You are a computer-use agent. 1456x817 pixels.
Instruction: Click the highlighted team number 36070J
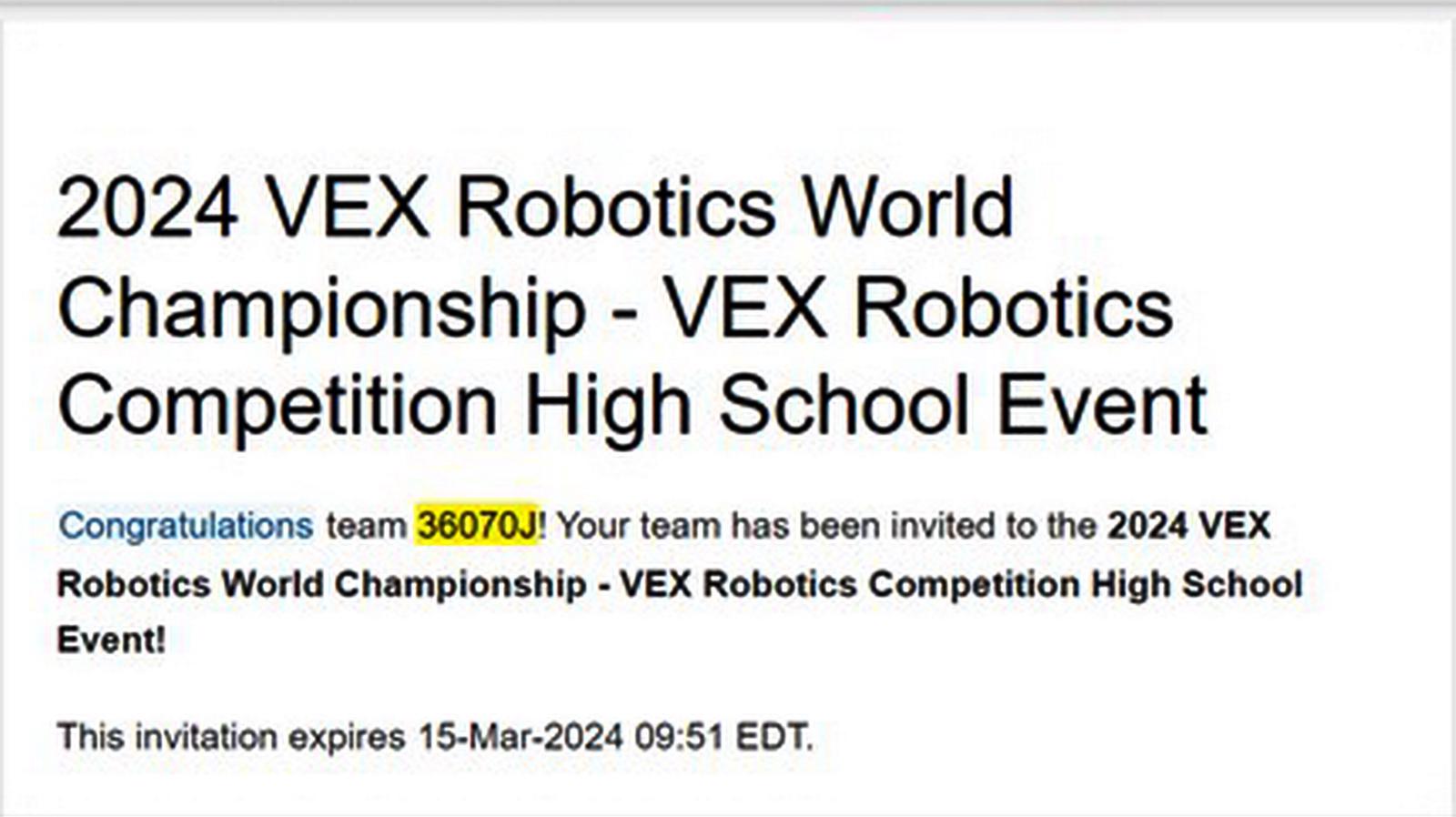[x=478, y=526]
